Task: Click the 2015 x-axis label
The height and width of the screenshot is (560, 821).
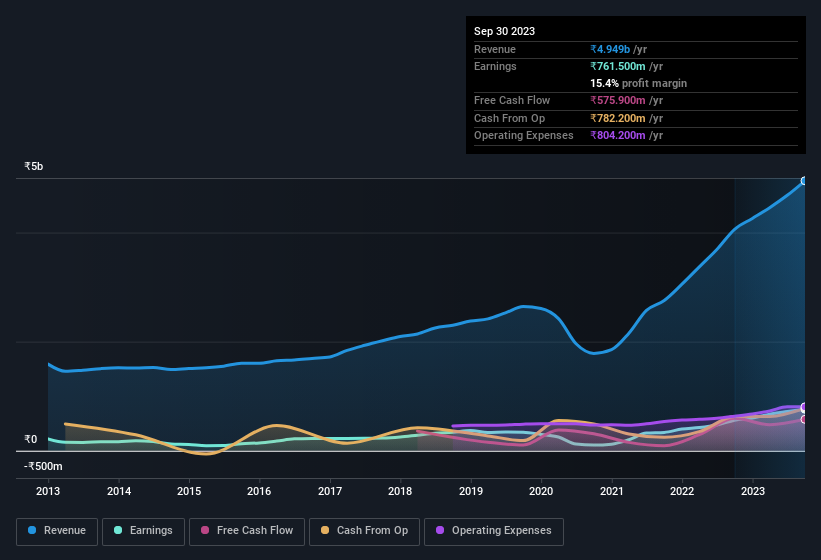Action: (x=189, y=491)
